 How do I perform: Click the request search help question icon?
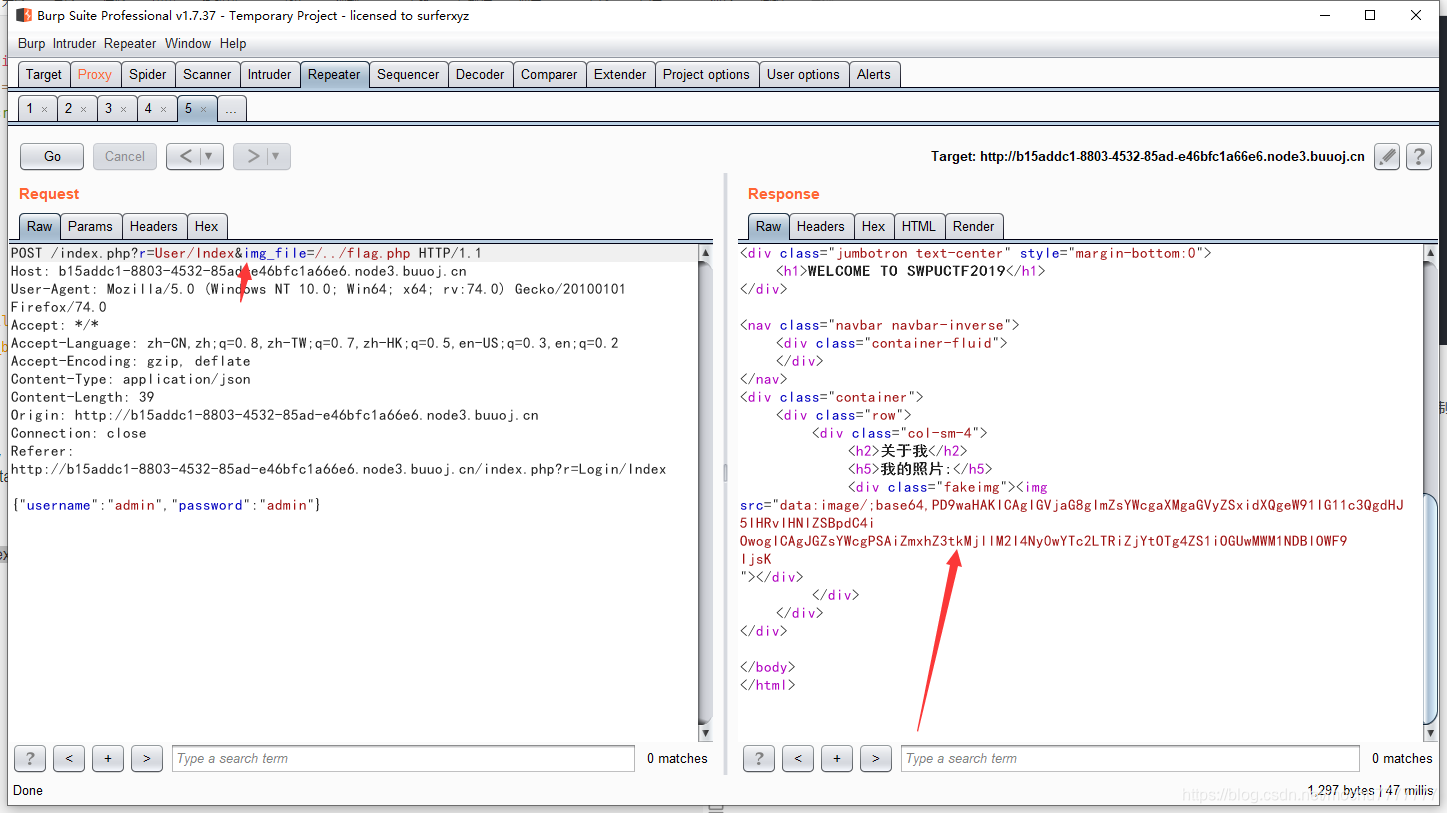point(29,758)
